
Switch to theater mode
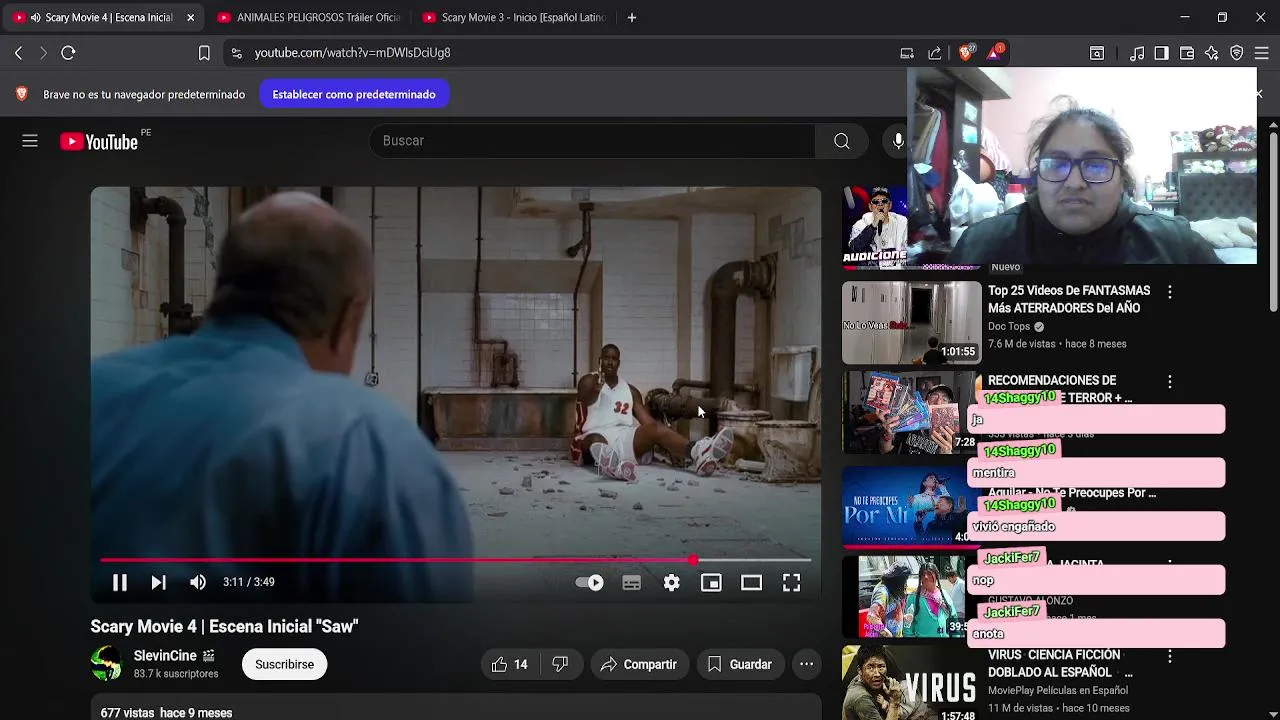pos(751,582)
